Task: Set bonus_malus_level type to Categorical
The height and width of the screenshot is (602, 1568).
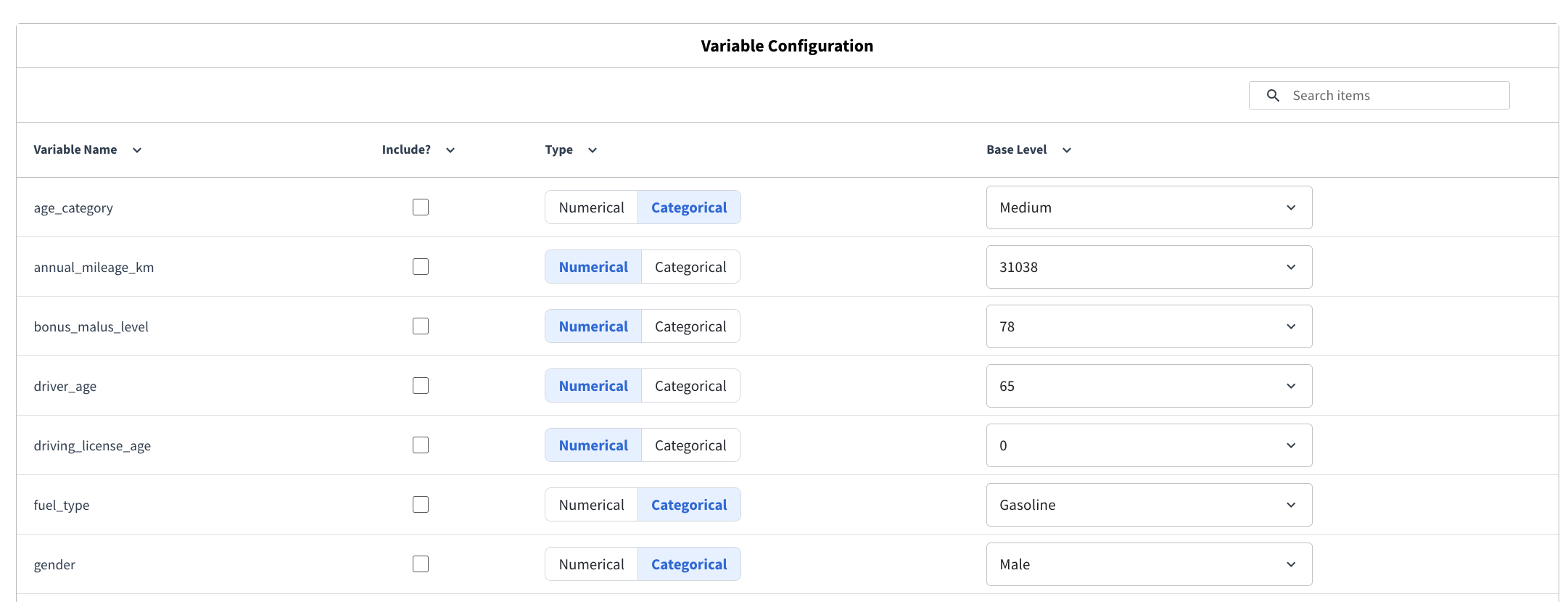Action: pyautogui.click(x=690, y=326)
